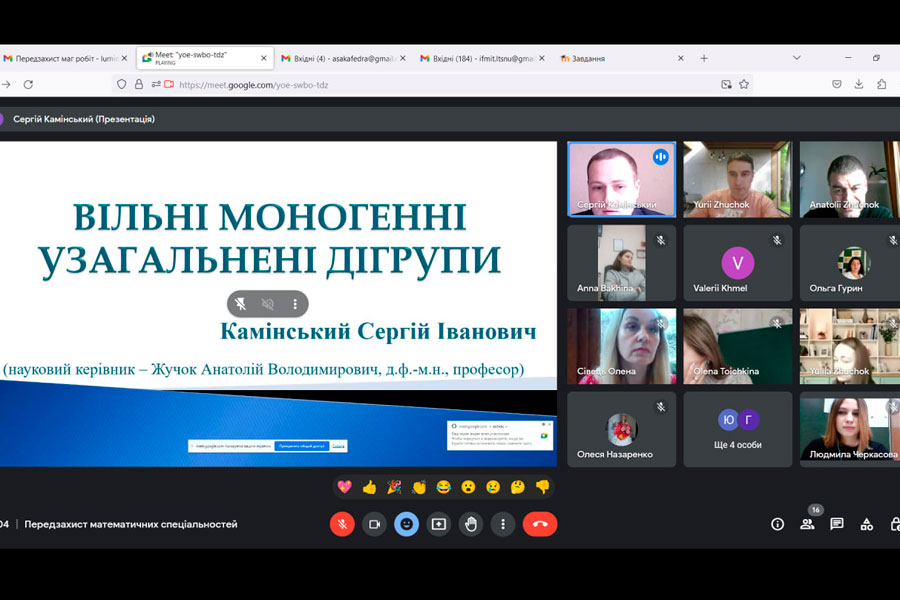Unpin the presentation with the pin icon
Screen dimensions: 900x600
point(240,304)
